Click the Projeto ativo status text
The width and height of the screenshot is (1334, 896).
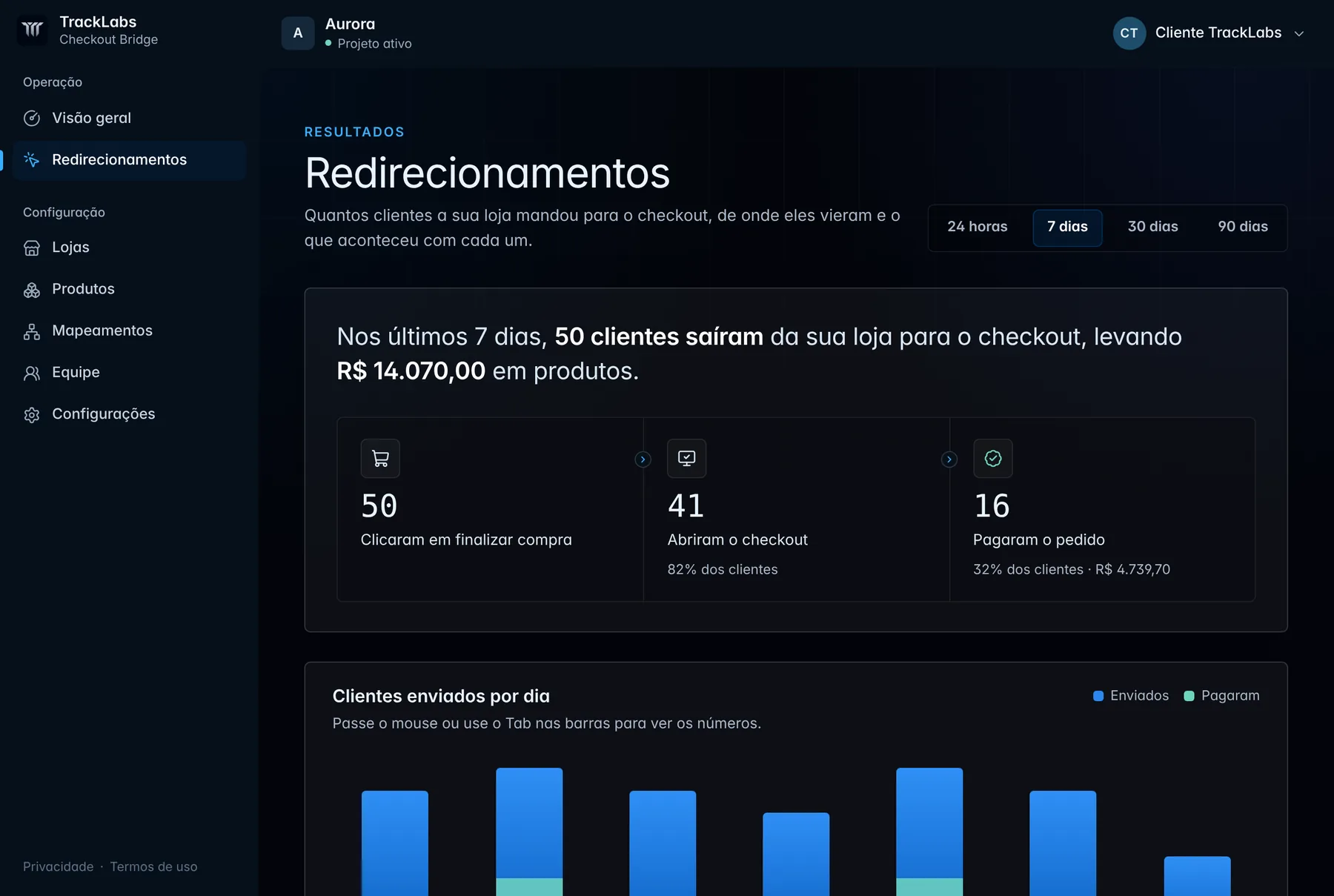tap(374, 44)
